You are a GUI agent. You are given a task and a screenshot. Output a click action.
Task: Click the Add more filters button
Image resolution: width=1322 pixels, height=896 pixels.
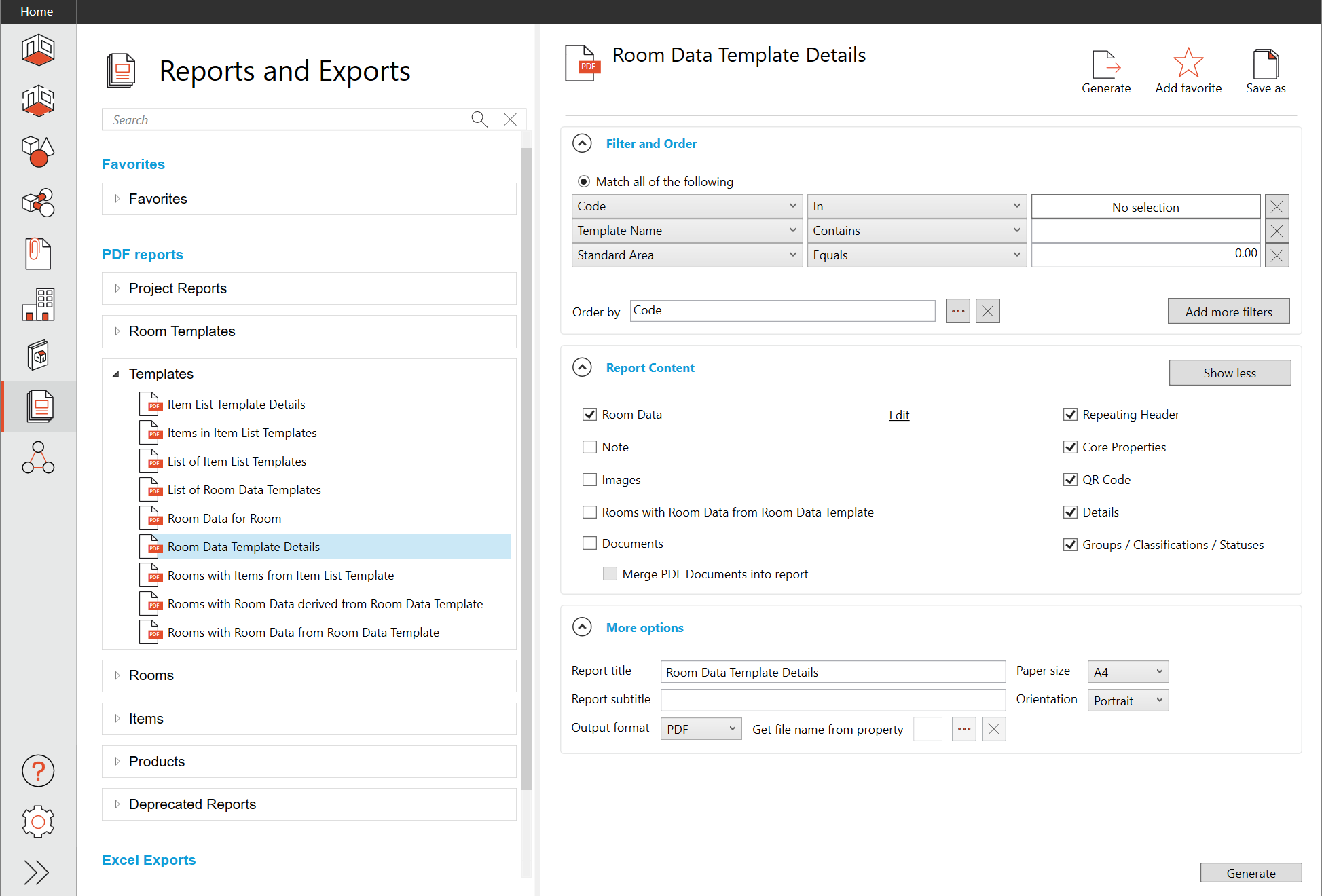[x=1228, y=312]
